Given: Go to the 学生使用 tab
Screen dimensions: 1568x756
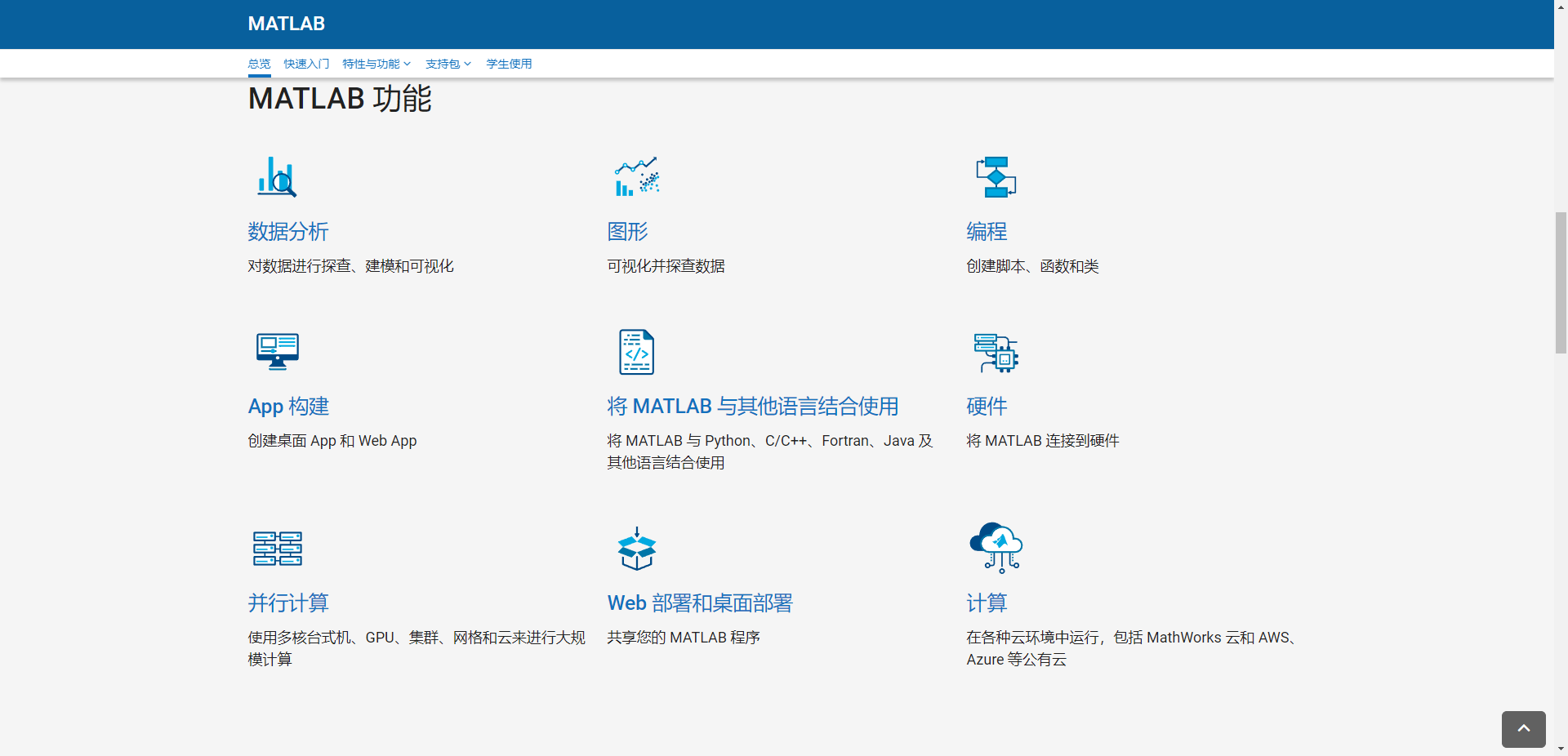Looking at the screenshot, I should coord(509,64).
